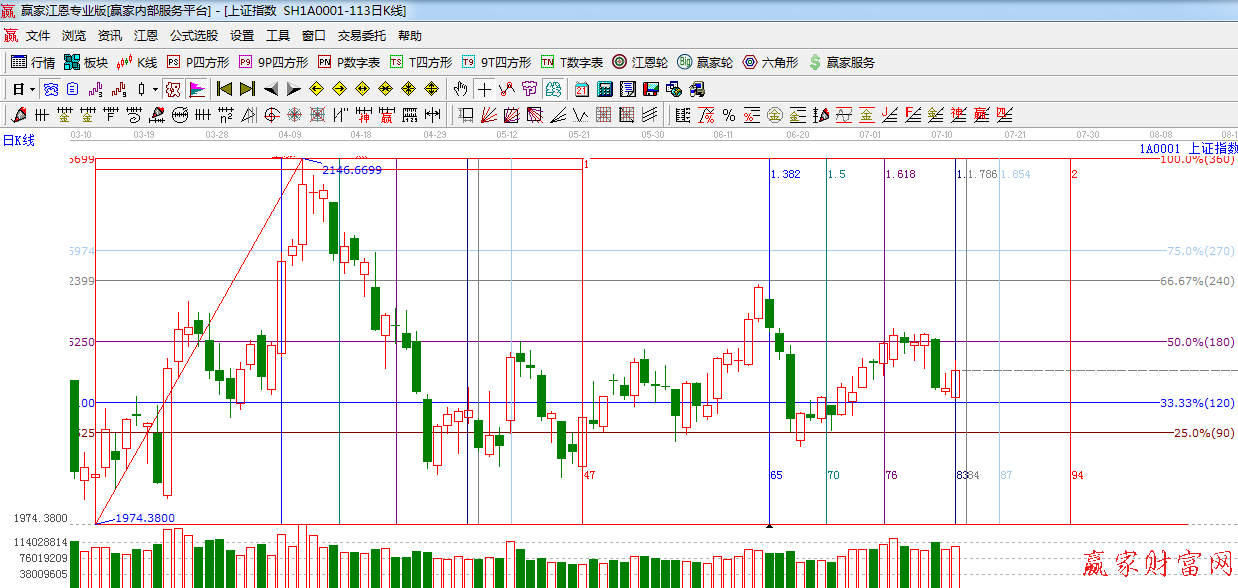The height and width of the screenshot is (588, 1238).
Task: Select the crosshair cursor tool
Action: click(485, 89)
